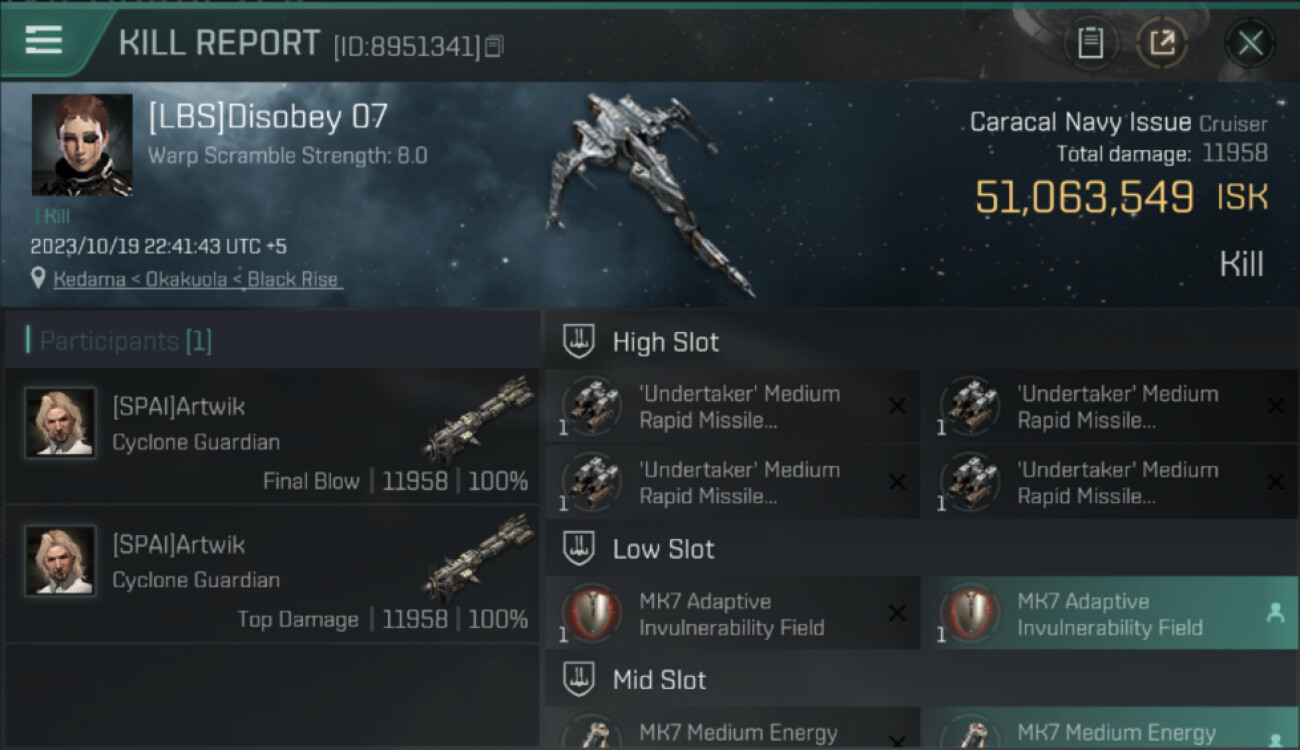Open the clipboard report icon
The height and width of the screenshot is (750, 1300).
point(1090,43)
